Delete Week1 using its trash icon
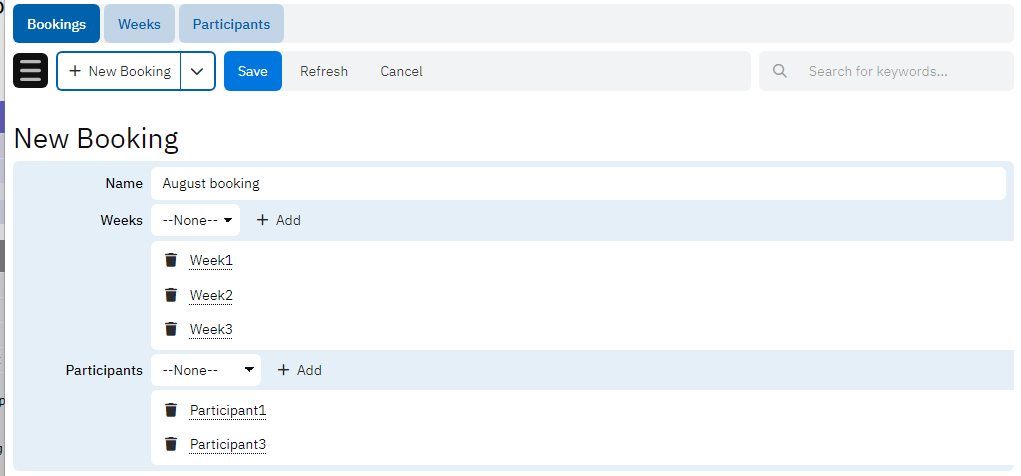1021x476 pixels. point(171,260)
